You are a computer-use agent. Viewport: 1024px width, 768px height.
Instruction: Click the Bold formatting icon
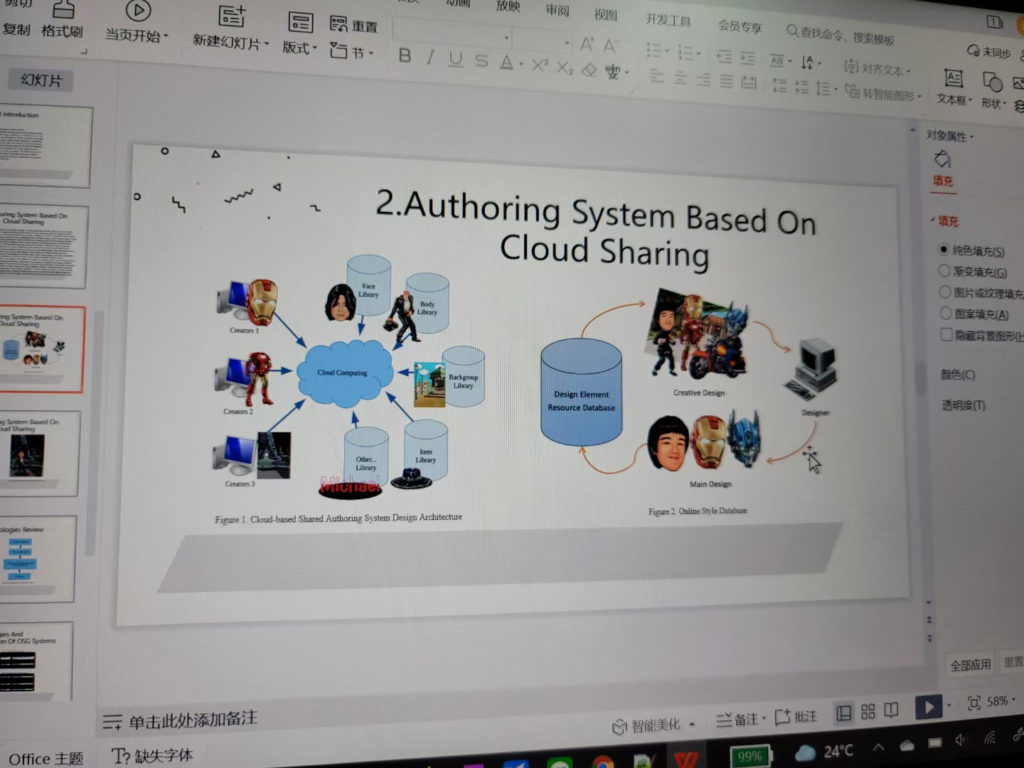405,56
